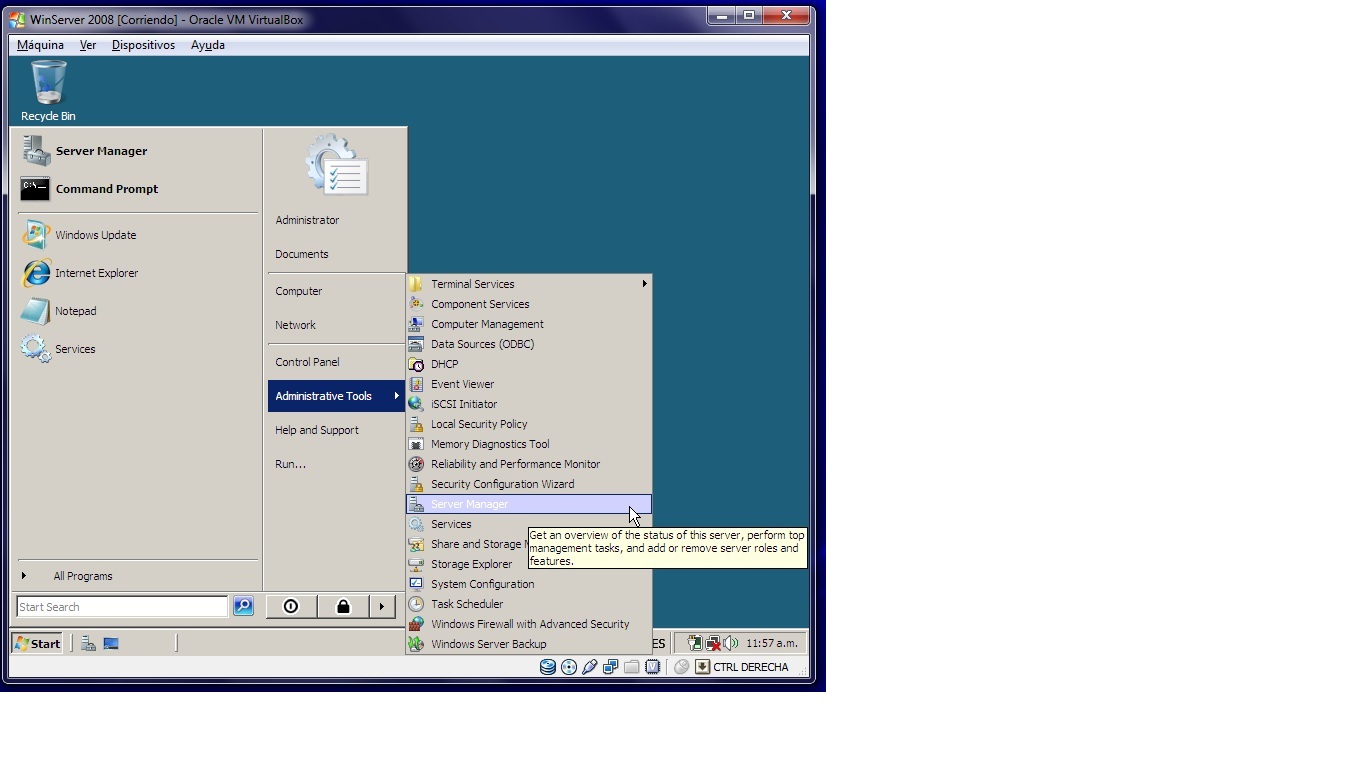Open the Terminal Services submenu

(x=529, y=284)
